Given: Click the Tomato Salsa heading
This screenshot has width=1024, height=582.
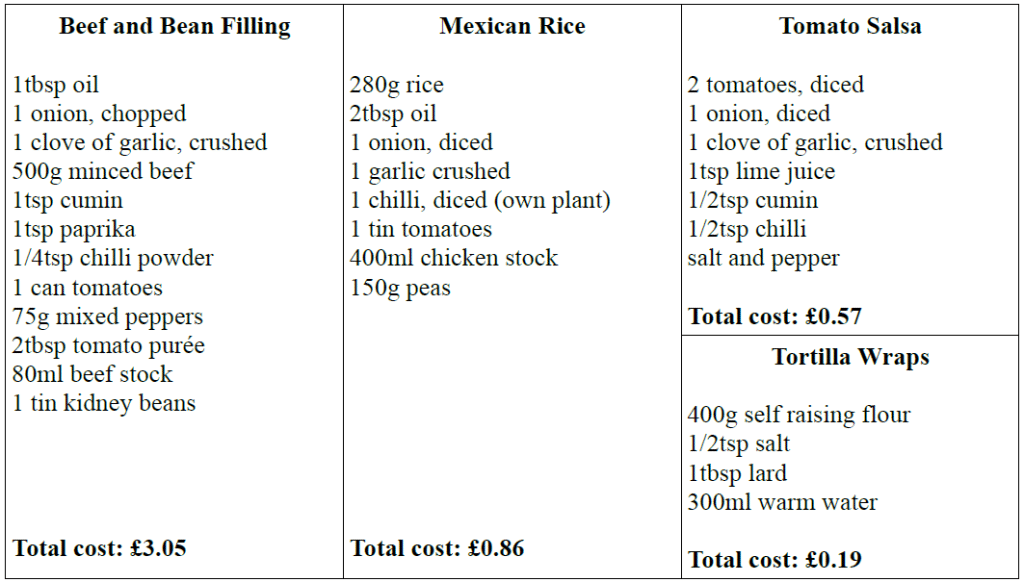Looking at the screenshot, I should point(850,26).
